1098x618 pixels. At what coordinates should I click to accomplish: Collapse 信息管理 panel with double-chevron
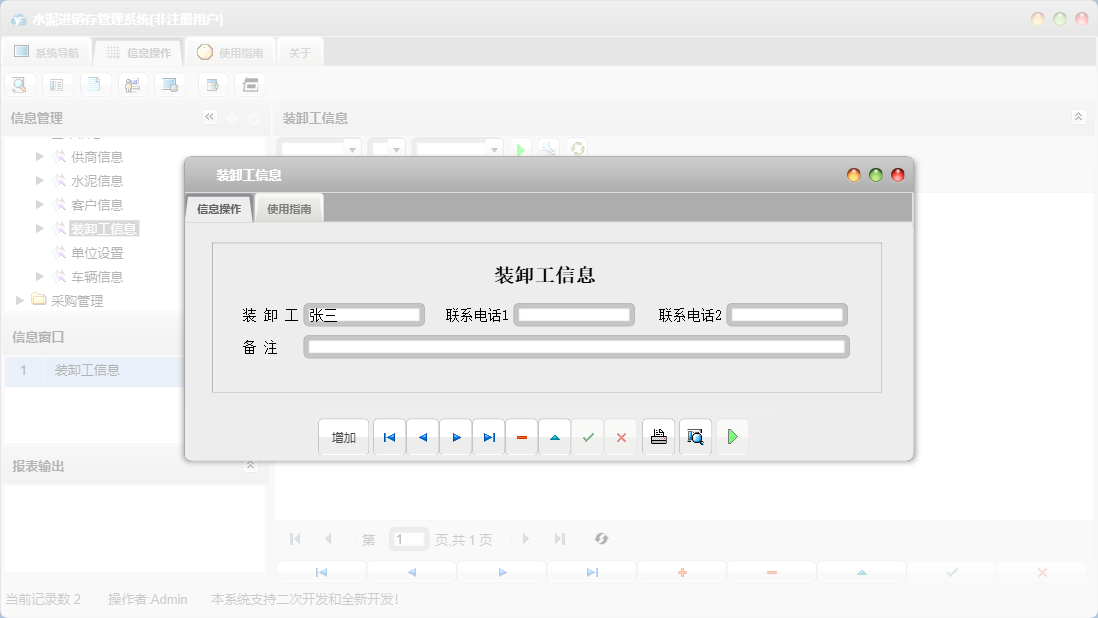(x=209, y=117)
